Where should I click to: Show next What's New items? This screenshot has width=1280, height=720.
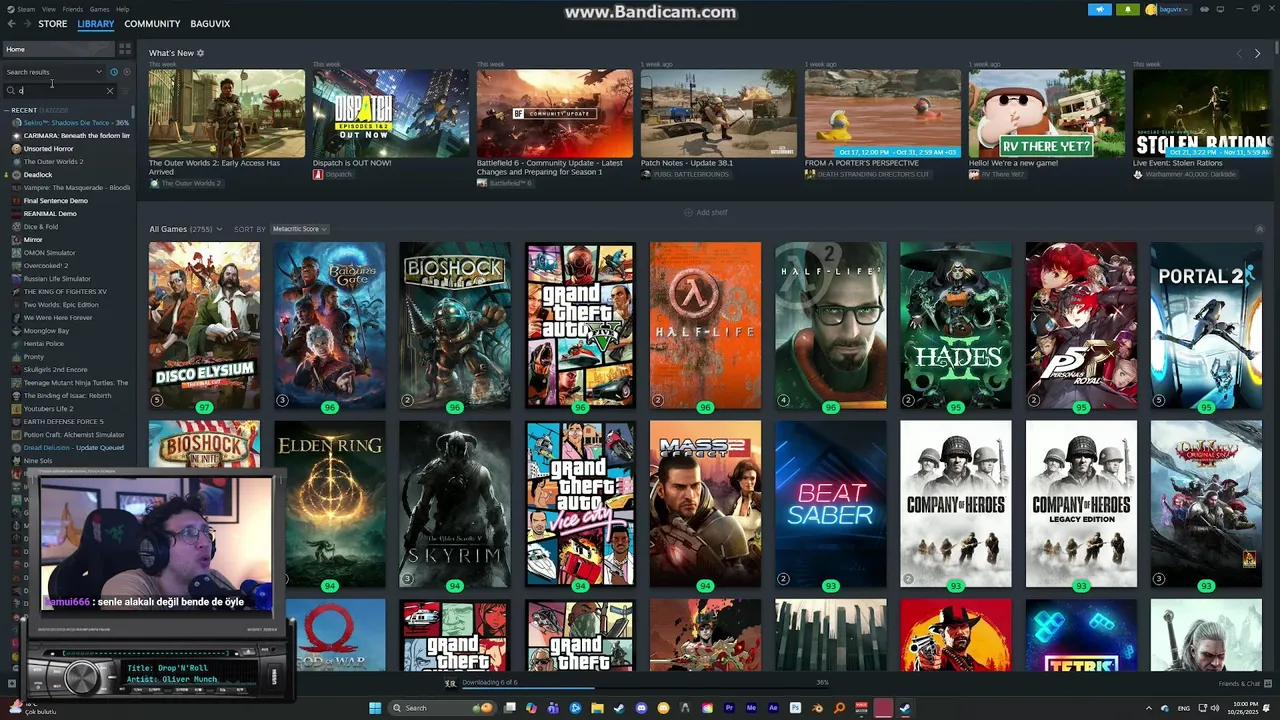coord(1258,53)
